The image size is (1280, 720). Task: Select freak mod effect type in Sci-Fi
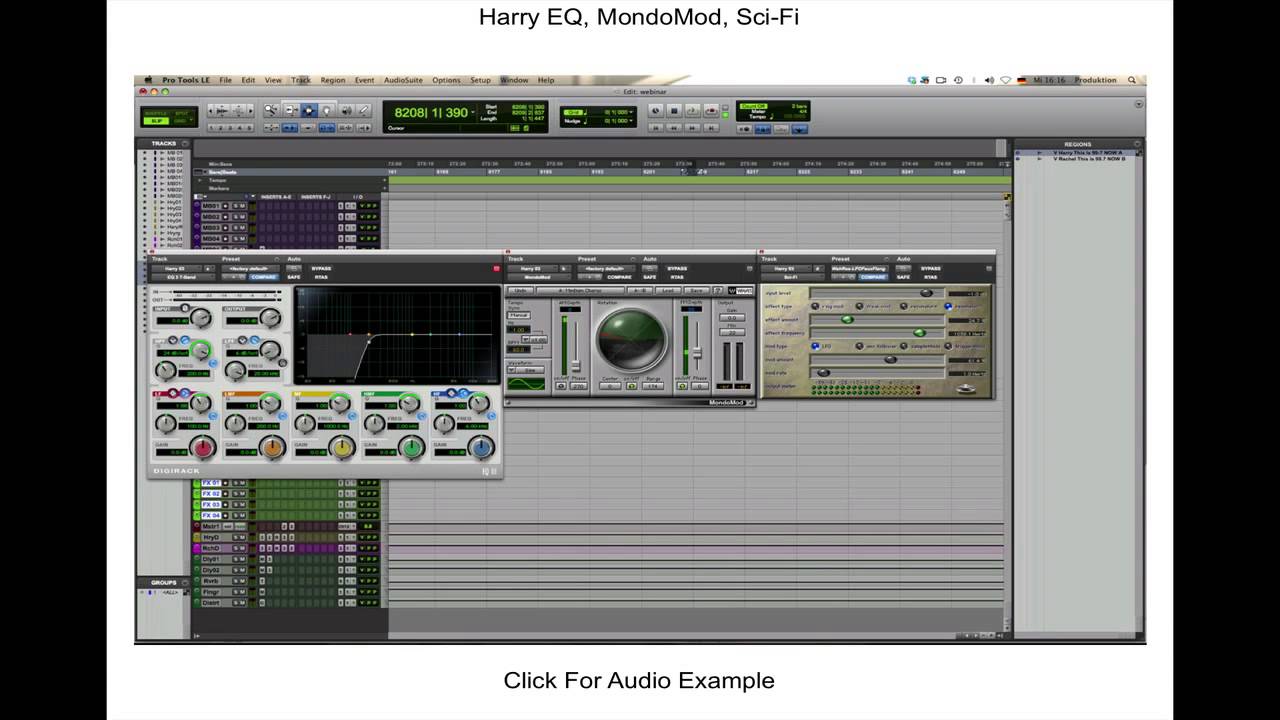click(859, 306)
